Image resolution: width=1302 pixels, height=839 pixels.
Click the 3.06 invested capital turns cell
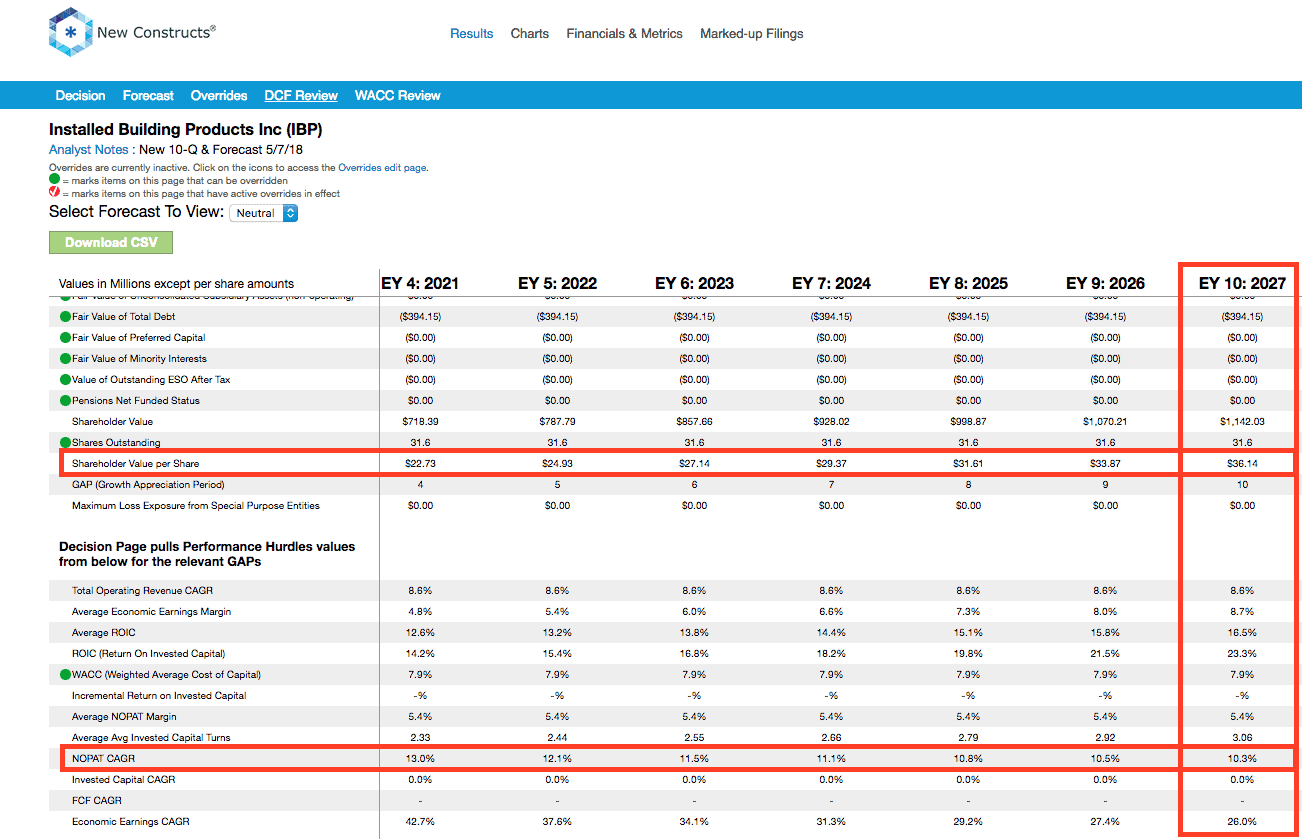point(1242,737)
